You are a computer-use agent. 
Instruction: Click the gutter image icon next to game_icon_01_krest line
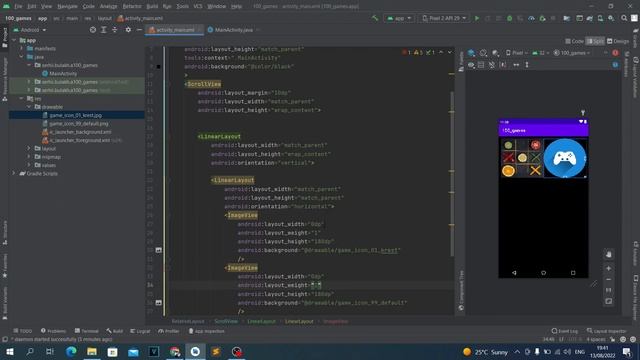pyautogui.click(x=158, y=250)
